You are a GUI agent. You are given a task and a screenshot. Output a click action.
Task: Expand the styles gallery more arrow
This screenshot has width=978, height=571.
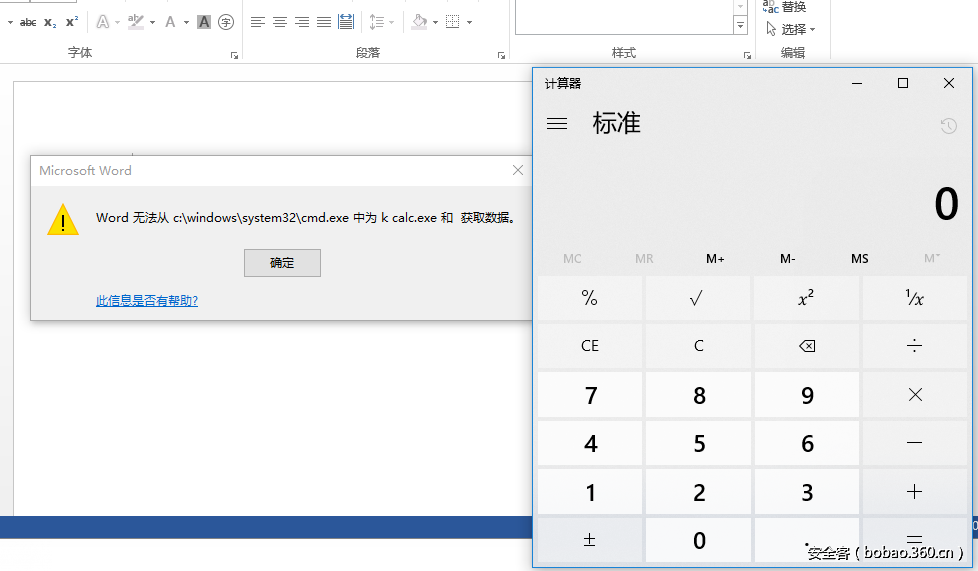pyautogui.click(x=740, y=27)
